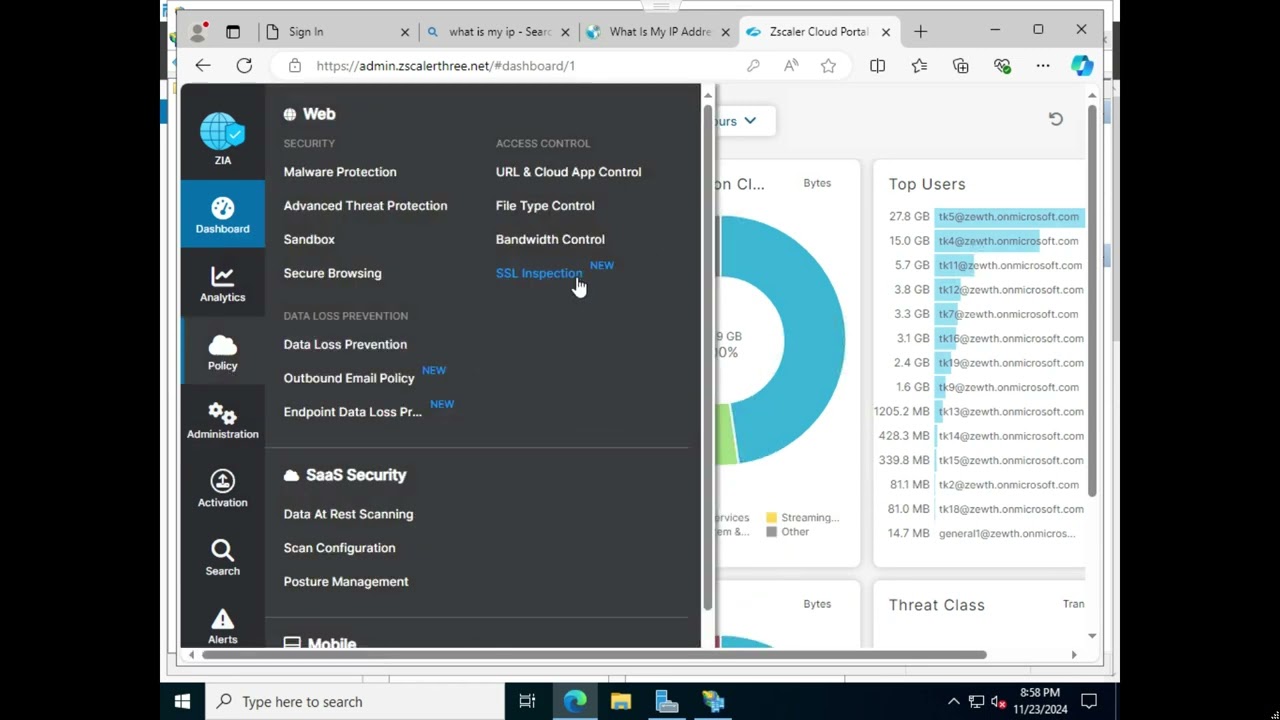This screenshot has height=720, width=1280.
Task: Open notification center on taskbar
Action: click(1089, 701)
